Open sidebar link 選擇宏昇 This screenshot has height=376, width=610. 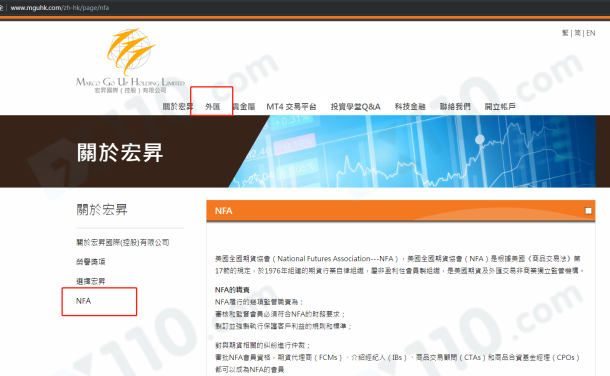tap(90, 281)
